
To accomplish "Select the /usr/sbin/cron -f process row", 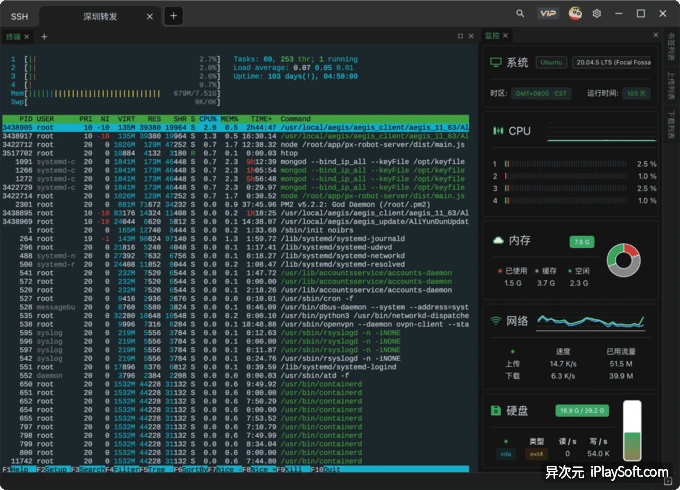I will pos(235,298).
